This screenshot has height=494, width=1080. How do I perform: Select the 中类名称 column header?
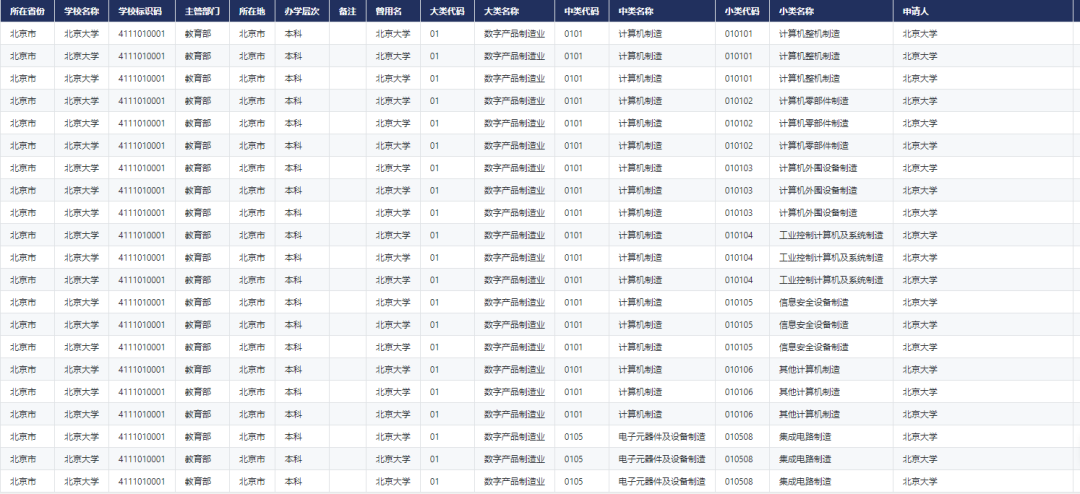661,12
